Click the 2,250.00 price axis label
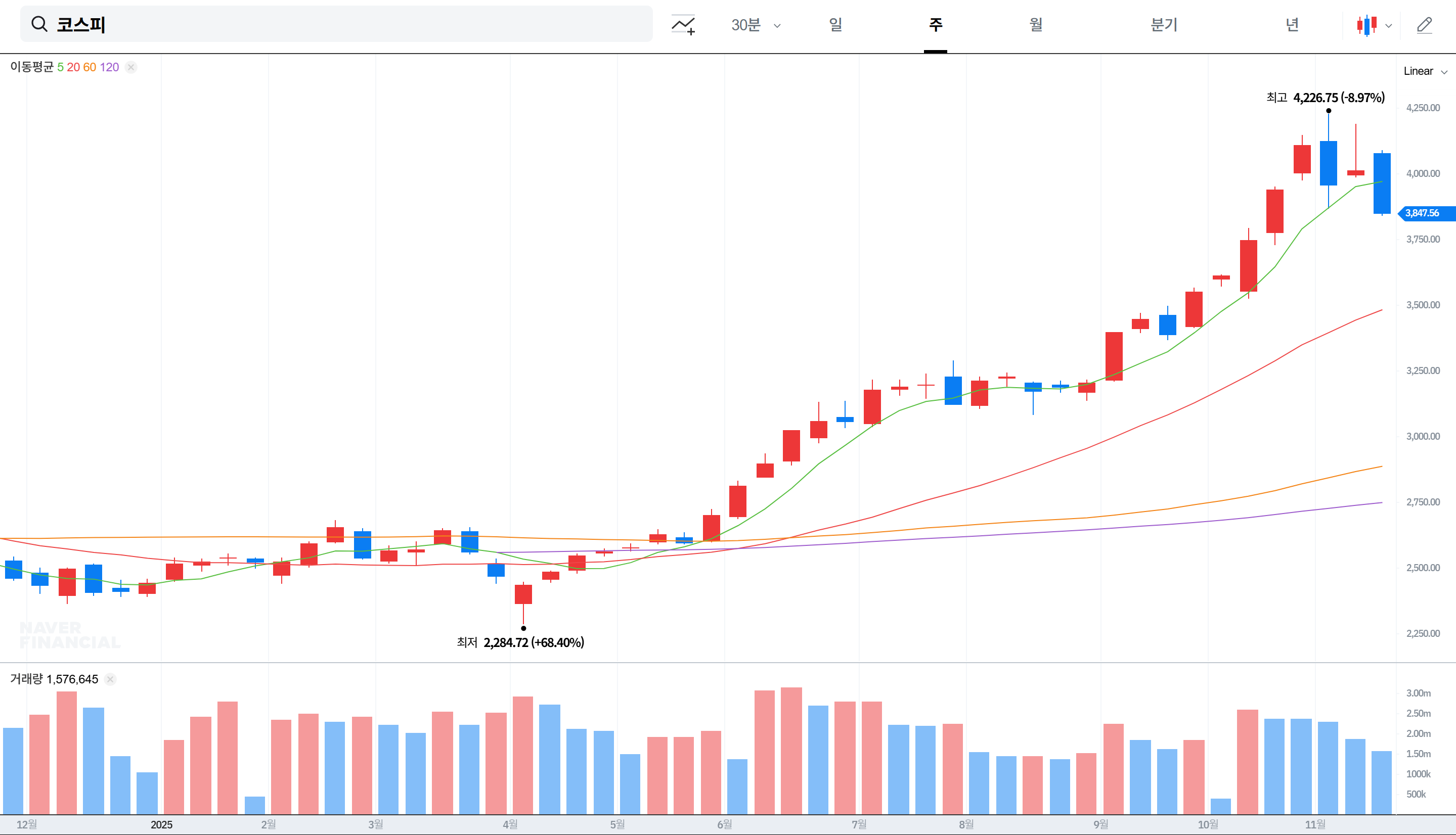 tap(1423, 634)
